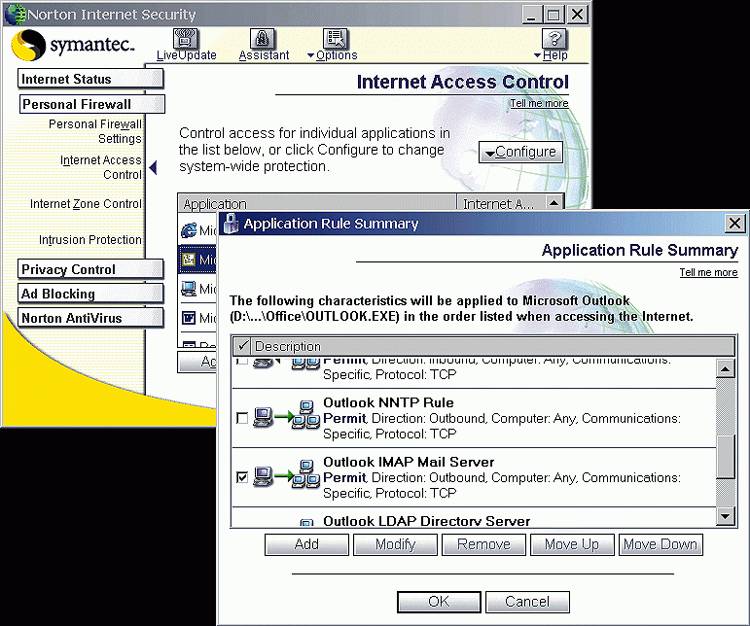Close the Application Rule Summary dialog

point(735,223)
